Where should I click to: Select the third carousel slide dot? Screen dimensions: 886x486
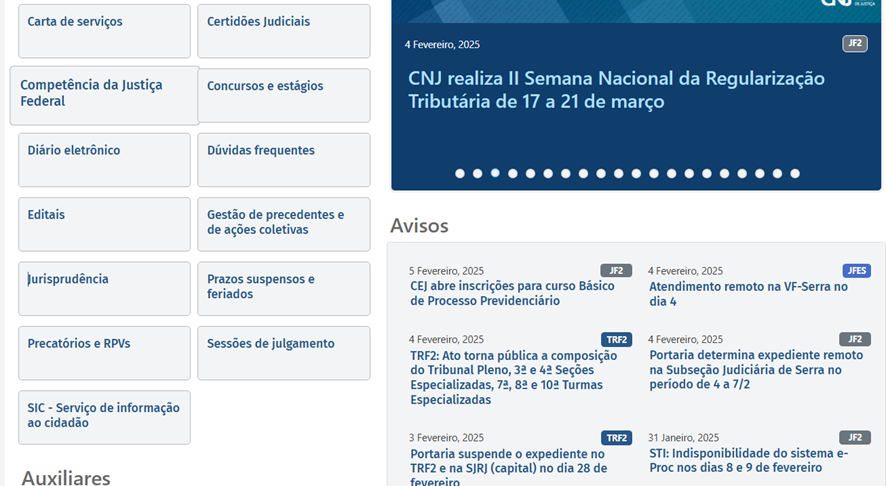pyautogui.click(x=495, y=173)
